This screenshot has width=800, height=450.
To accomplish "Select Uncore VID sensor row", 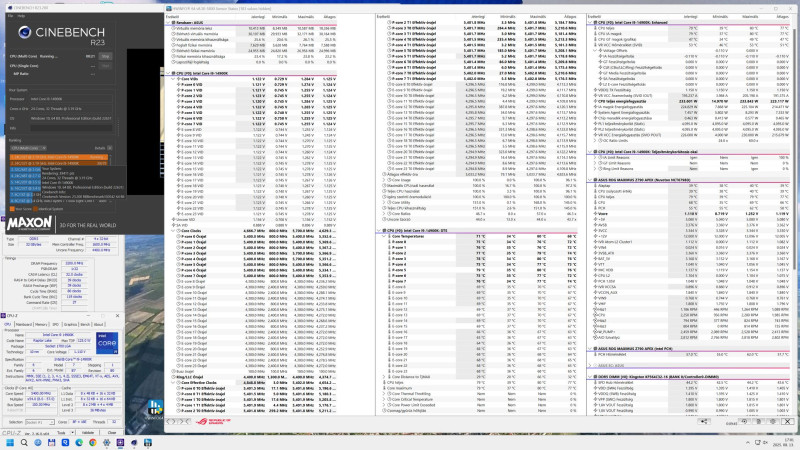I will pyautogui.click(x=254, y=219).
